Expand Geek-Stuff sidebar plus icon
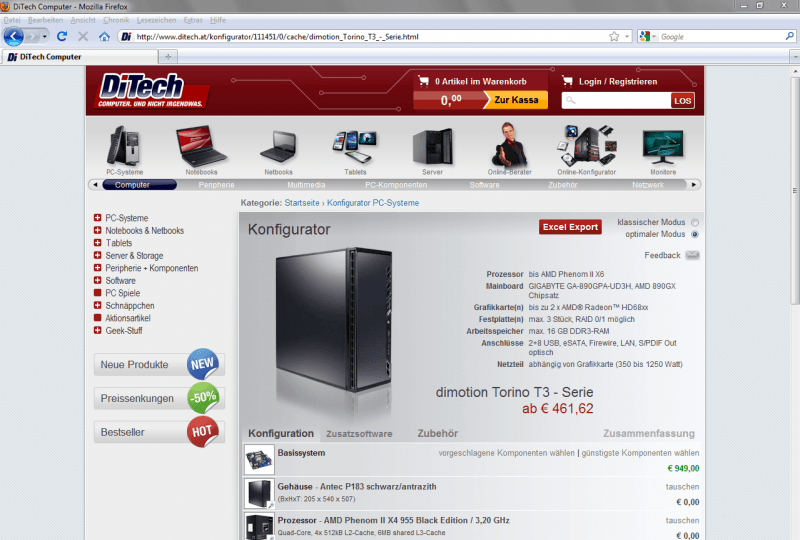 [97, 330]
